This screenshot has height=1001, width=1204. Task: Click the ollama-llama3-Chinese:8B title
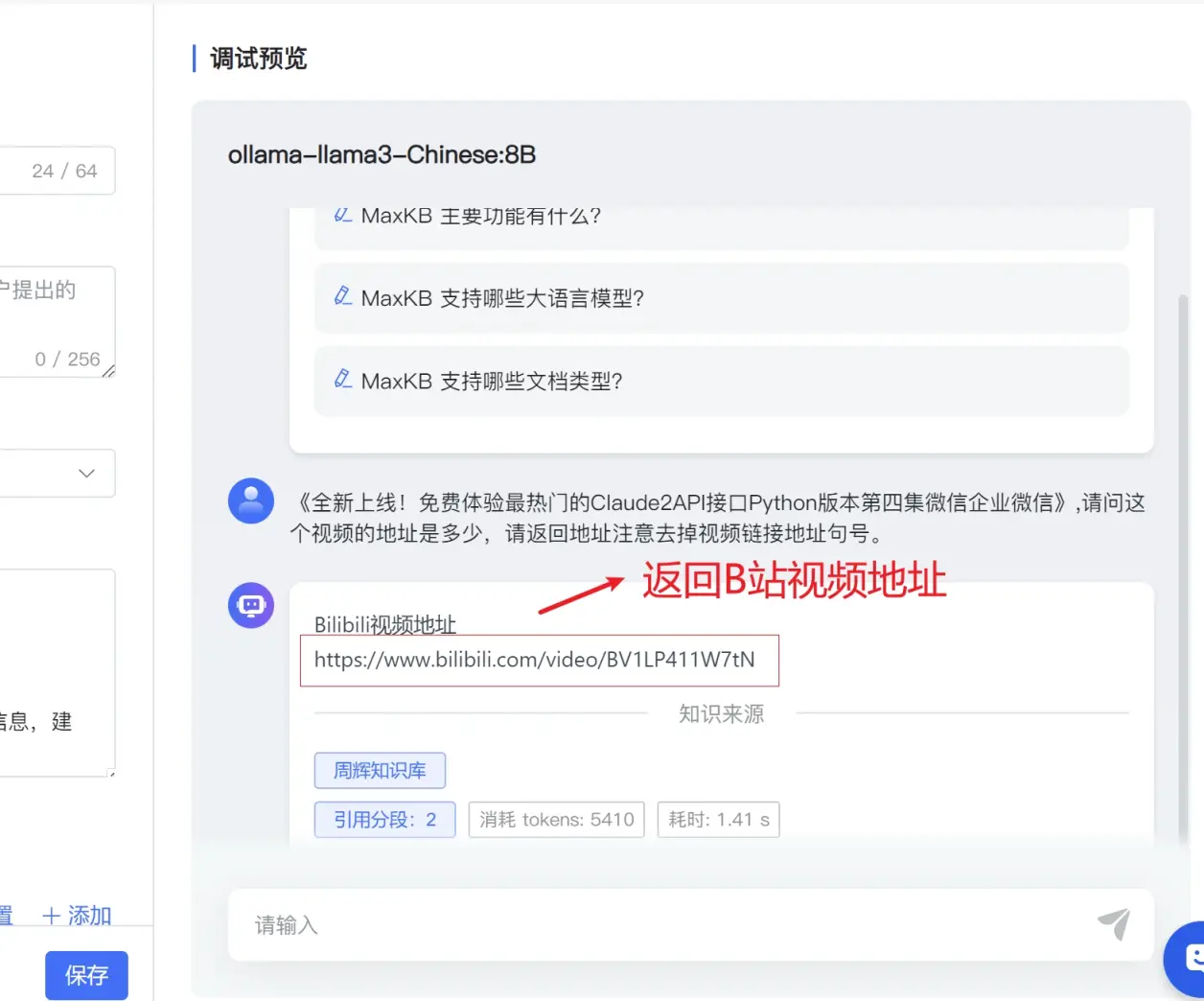[382, 154]
